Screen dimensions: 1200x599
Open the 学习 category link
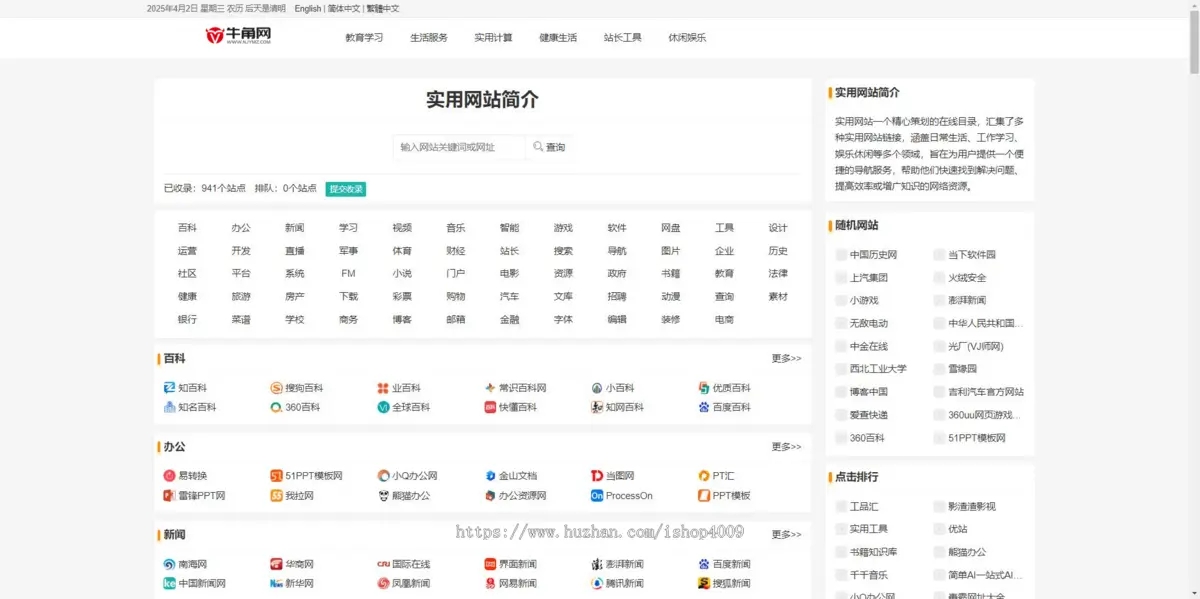click(348, 228)
